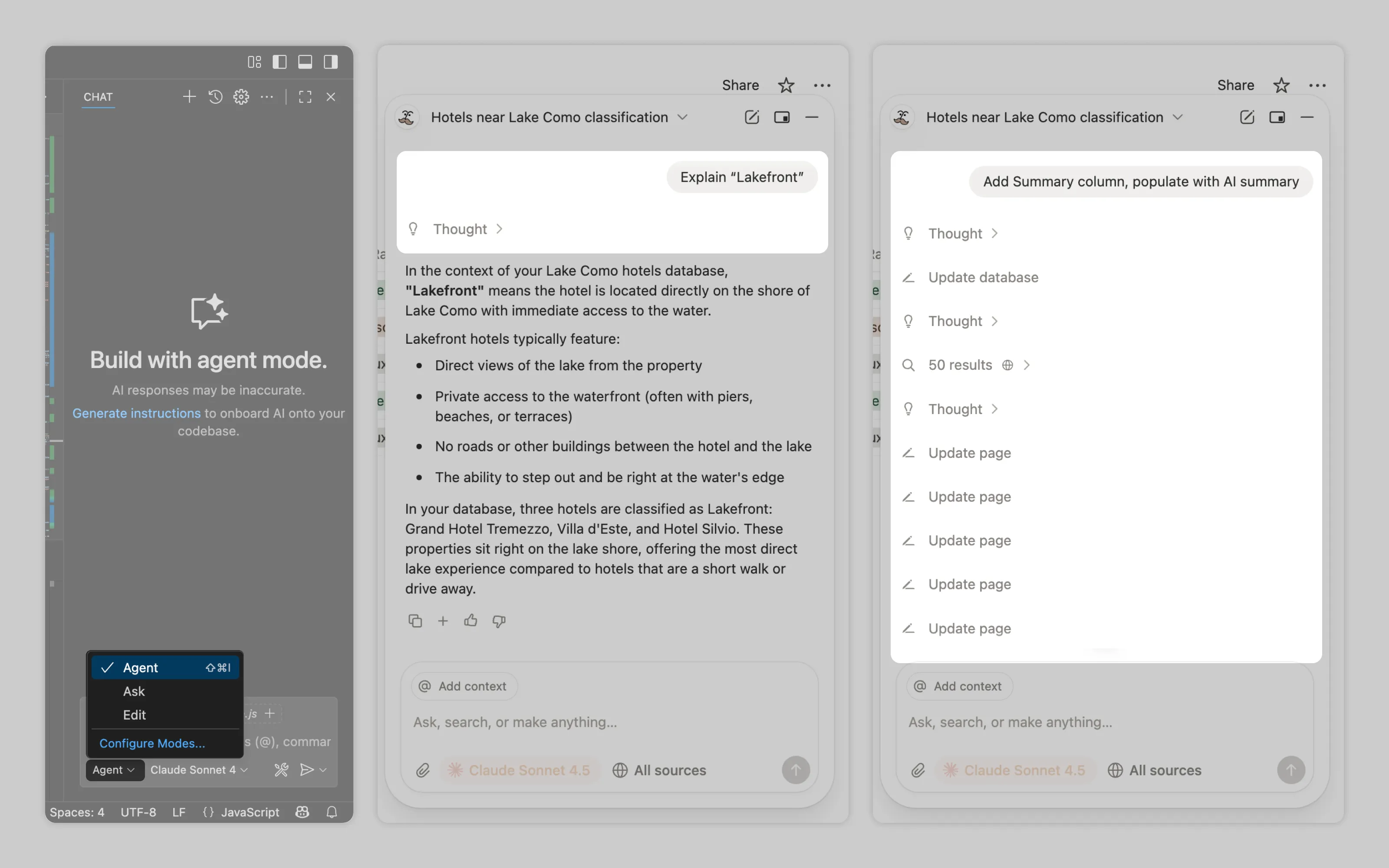1389x868 pixels.
Task: Click paperclip attach icon in middle panel
Action: [x=423, y=770]
